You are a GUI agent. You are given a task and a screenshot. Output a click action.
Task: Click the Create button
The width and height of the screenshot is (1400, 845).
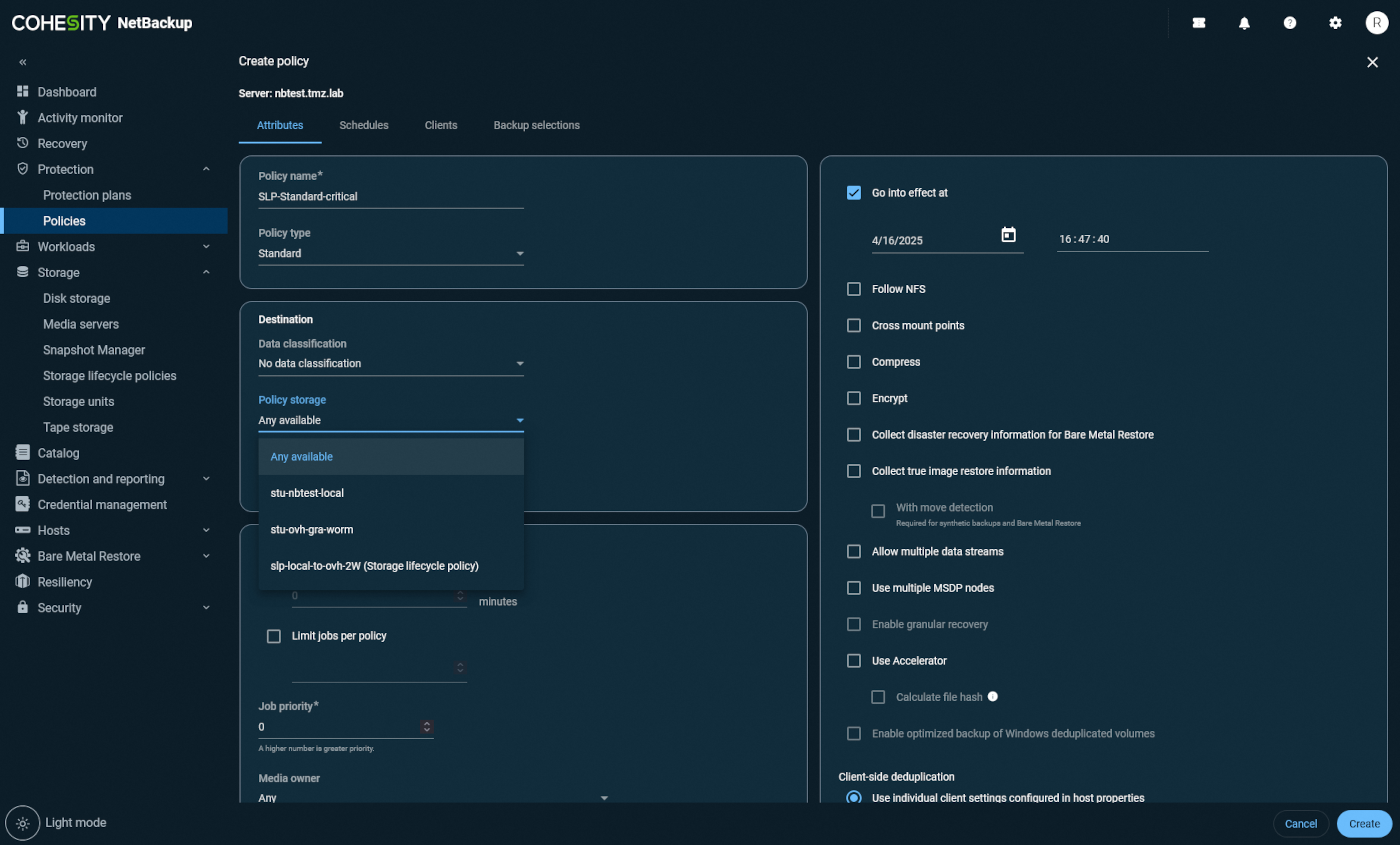[x=1364, y=824]
